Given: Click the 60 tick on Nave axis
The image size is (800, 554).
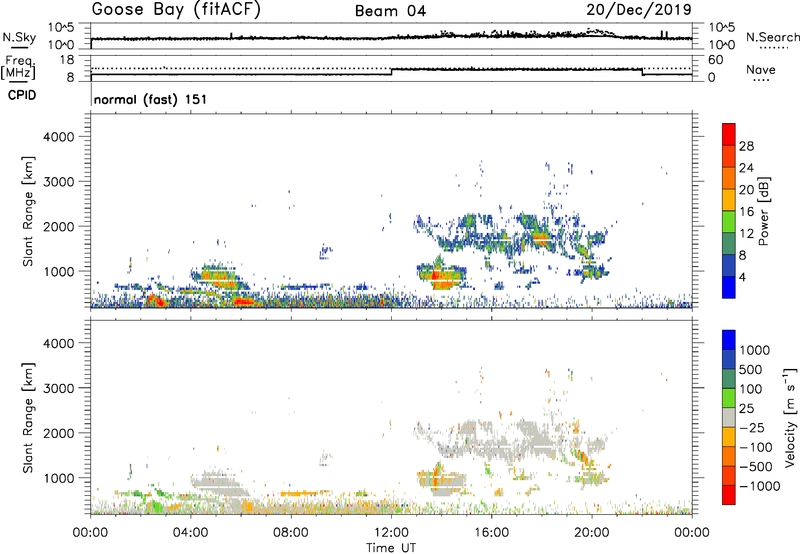Looking at the screenshot, I should (716, 60).
